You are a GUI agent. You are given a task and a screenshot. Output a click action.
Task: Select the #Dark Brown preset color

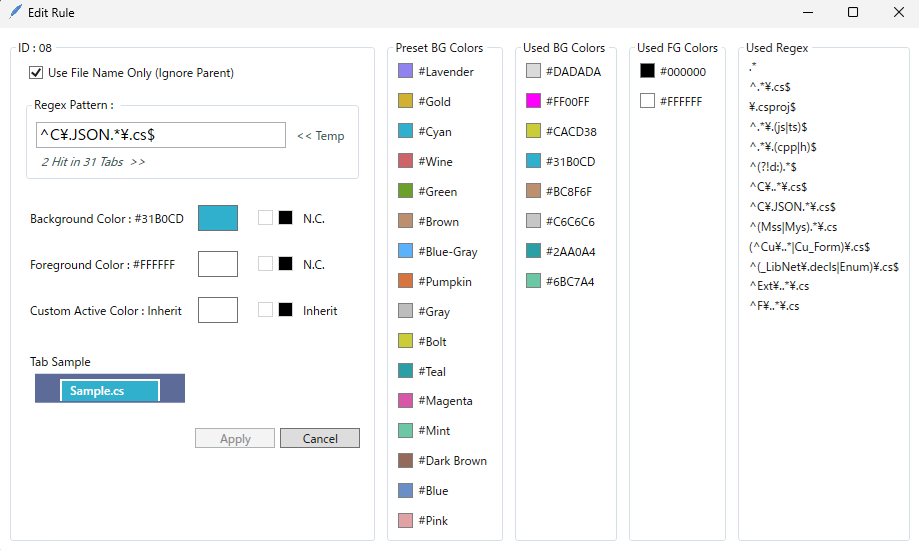pos(443,461)
